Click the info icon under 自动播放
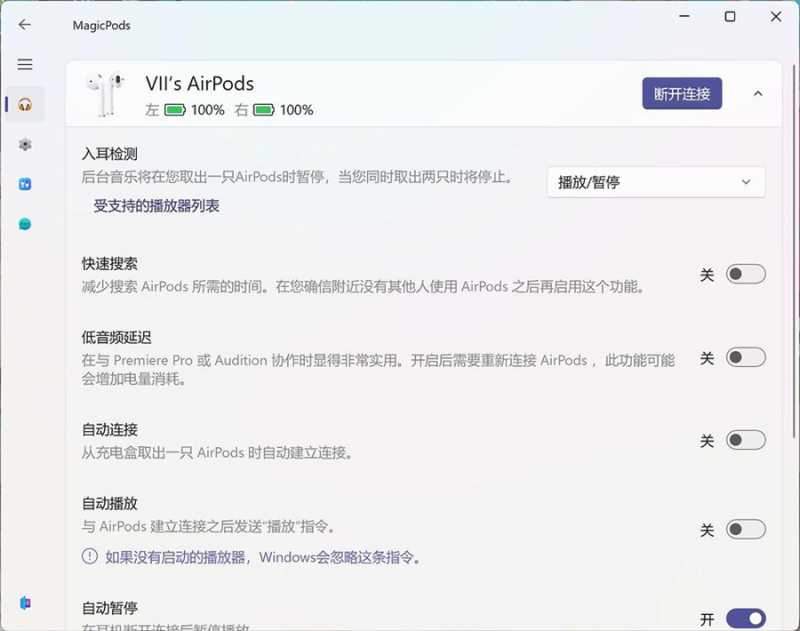This screenshot has height=631, width=800. [90, 557]
